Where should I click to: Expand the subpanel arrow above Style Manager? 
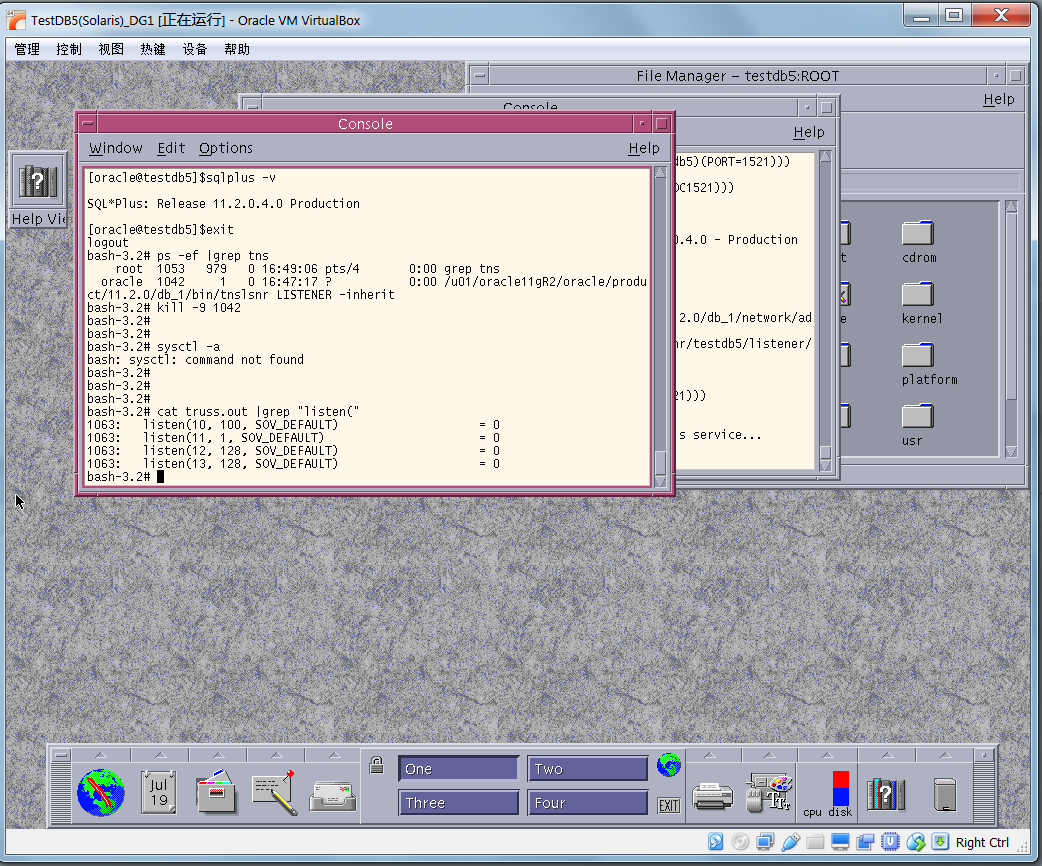(769, 755)
